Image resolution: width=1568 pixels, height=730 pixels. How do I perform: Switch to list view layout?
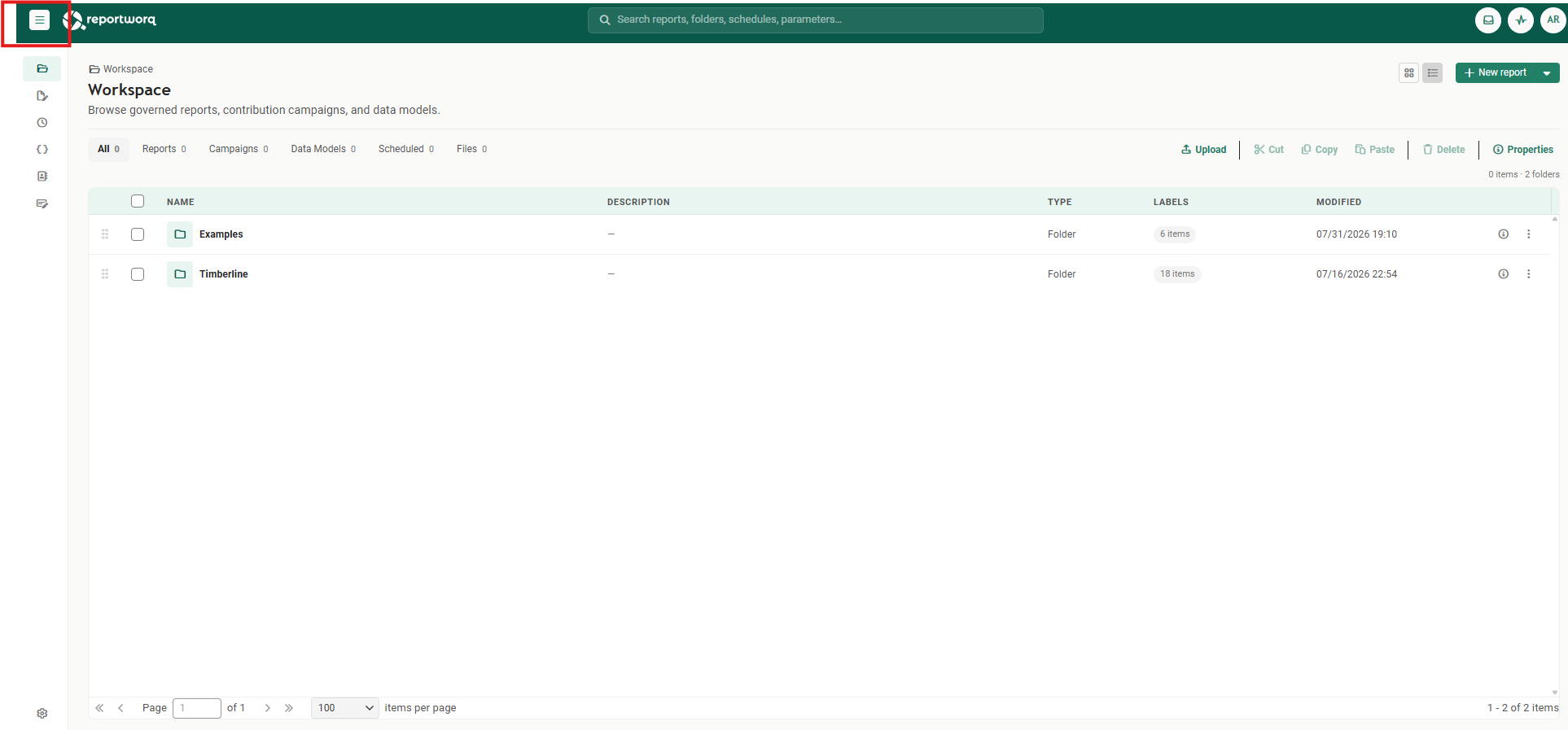1433,73
